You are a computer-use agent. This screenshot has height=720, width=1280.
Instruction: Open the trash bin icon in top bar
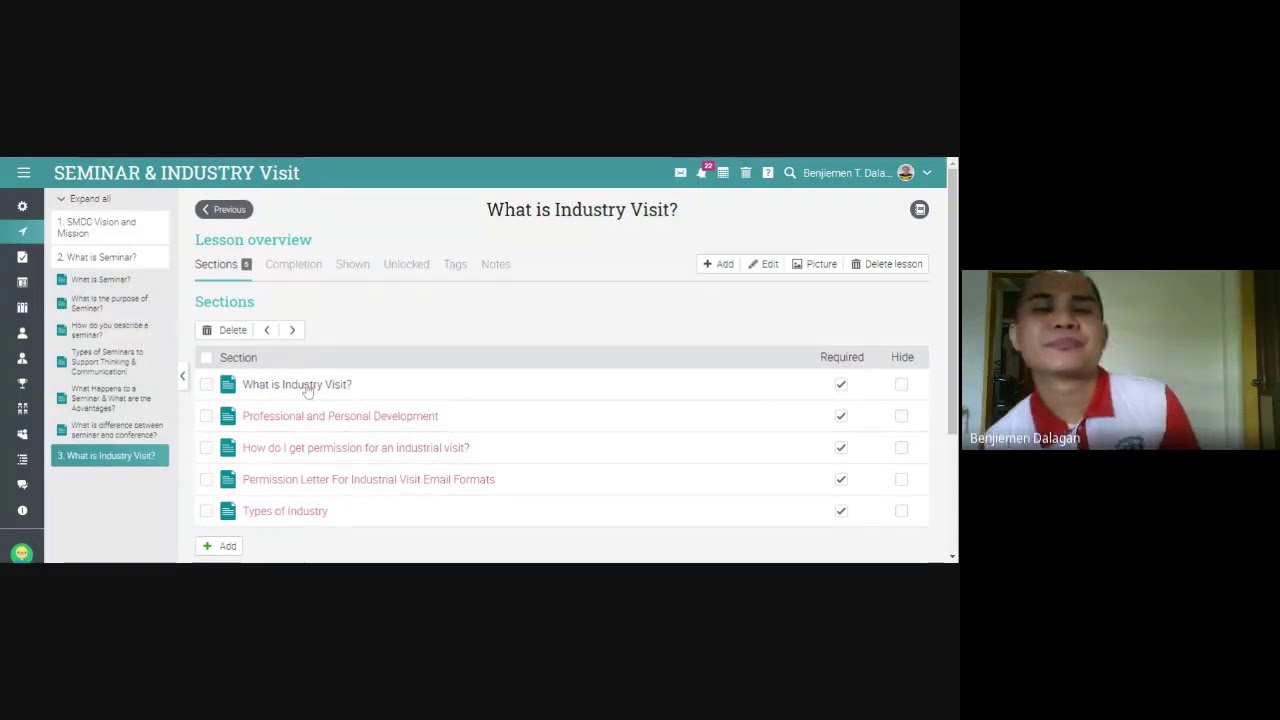pyautogui.click(x=746, y=173)
